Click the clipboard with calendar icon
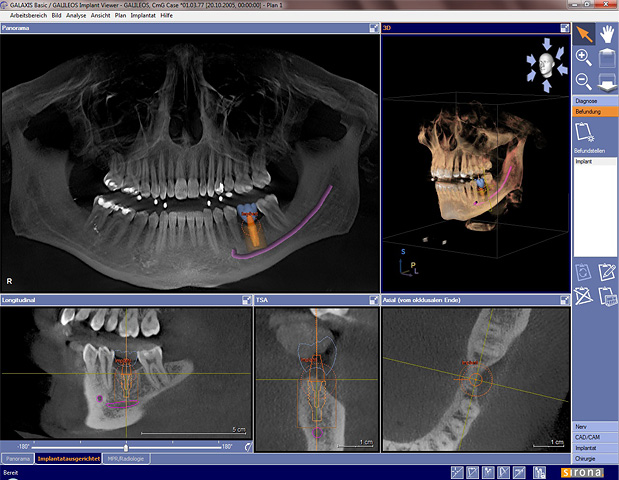 pyautogui.click(x=608, y=296)
